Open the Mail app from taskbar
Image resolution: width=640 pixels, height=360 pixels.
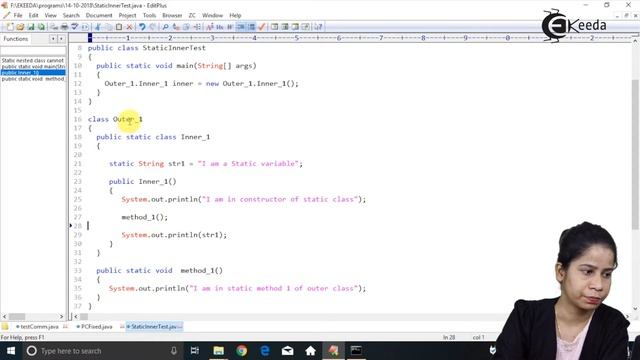288,351
